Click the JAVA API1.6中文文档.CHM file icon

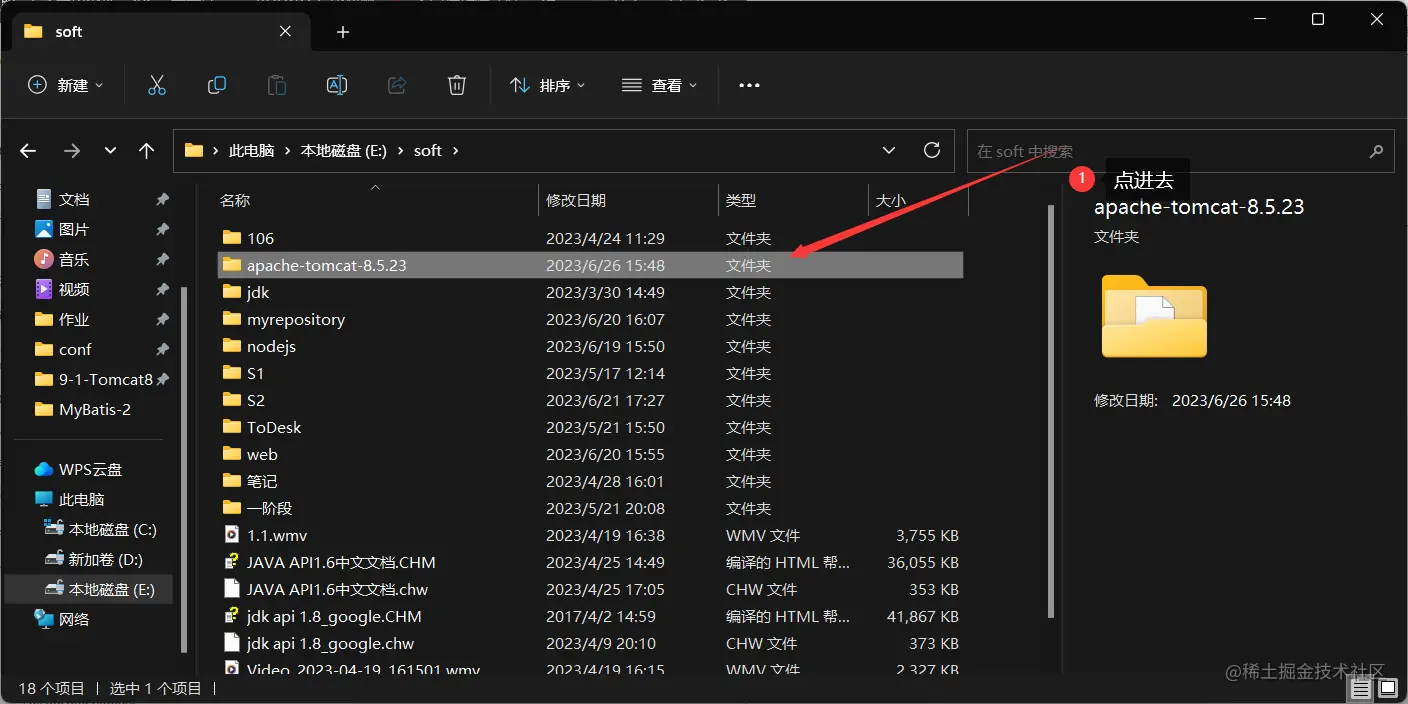point(232,562)
